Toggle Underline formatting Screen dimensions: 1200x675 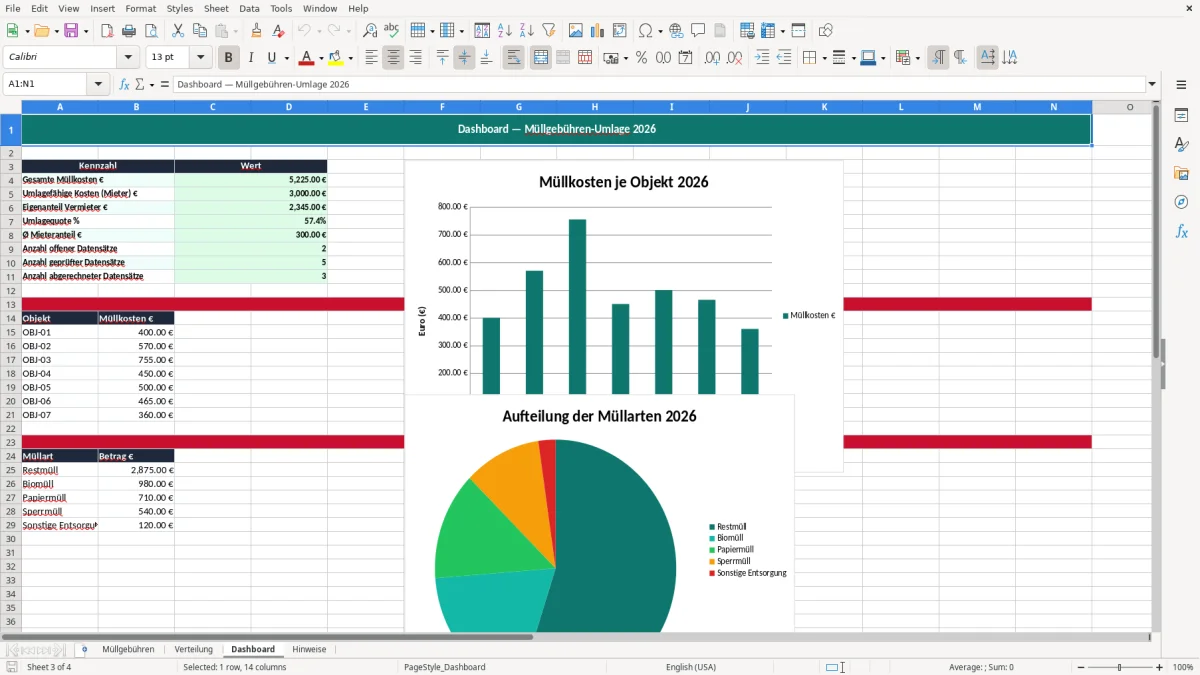coord(271,58)
